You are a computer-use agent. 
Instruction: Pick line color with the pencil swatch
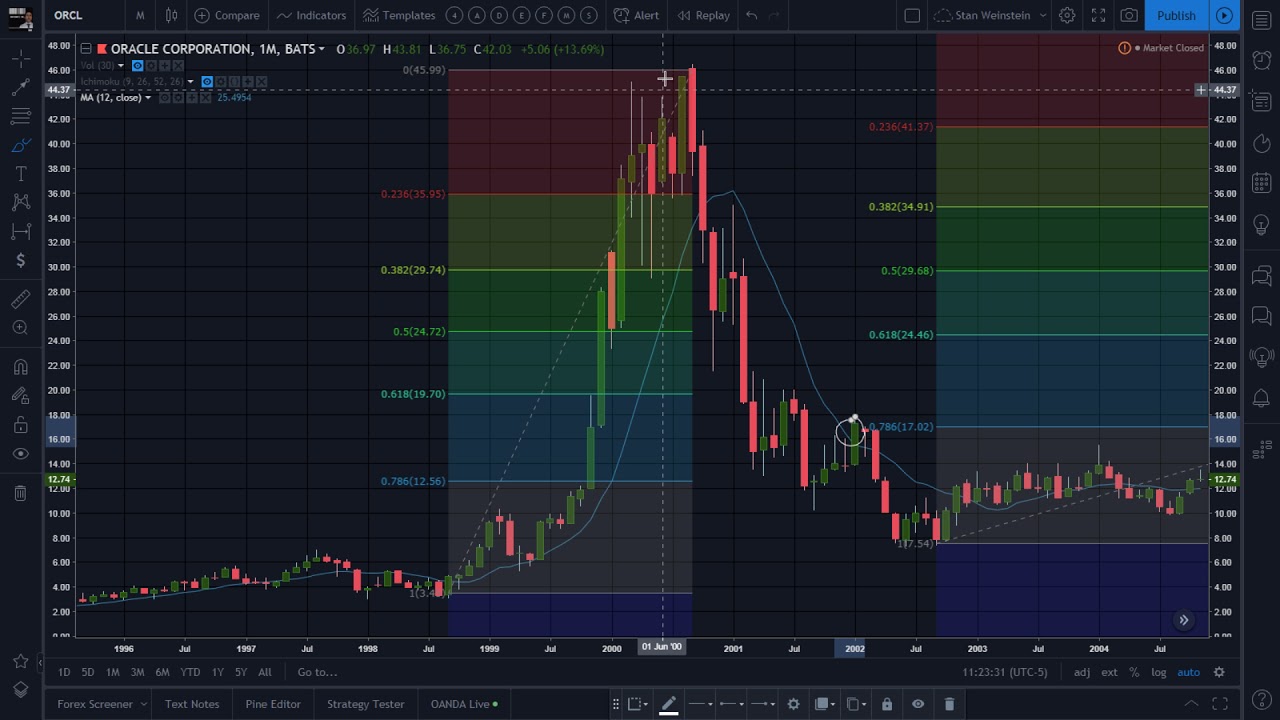[x=668, y=704]
